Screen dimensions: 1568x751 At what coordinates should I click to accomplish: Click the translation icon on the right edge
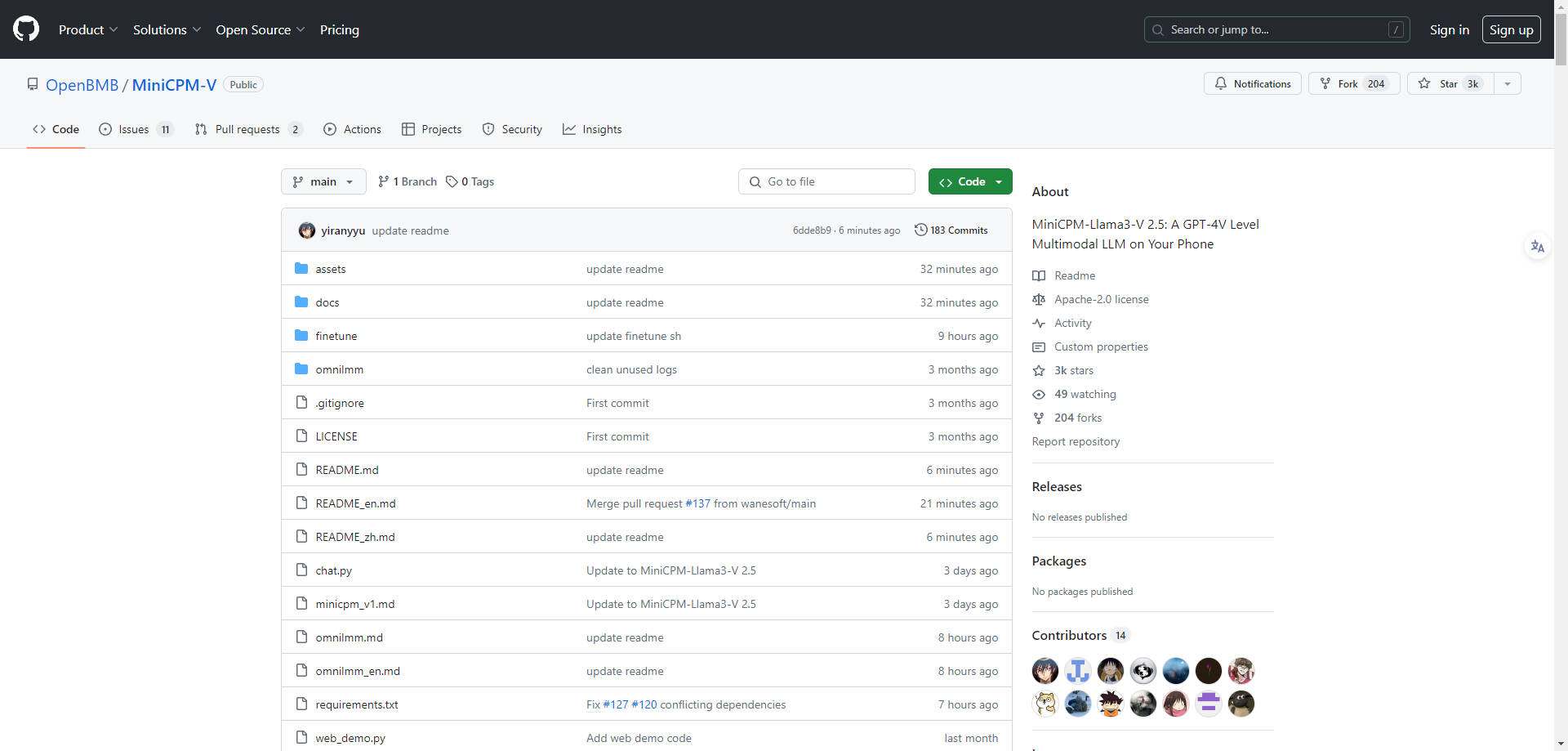click(x=1538, y=246)
